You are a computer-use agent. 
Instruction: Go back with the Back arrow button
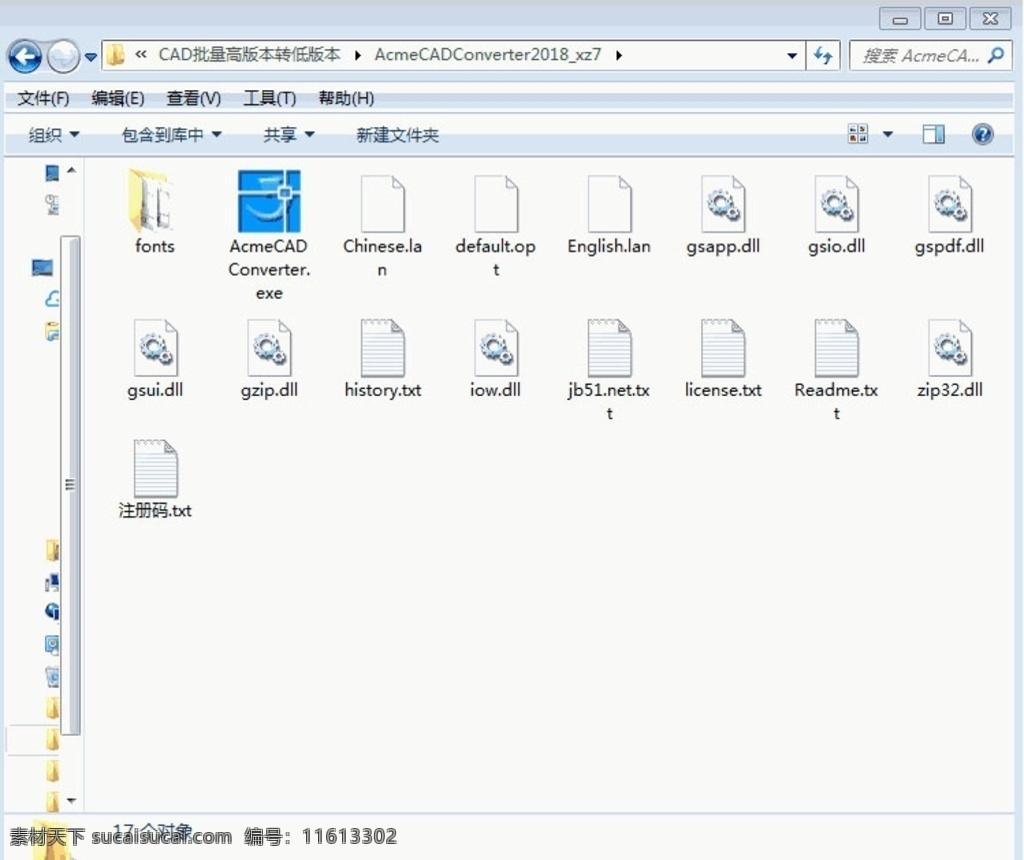(25, 57)
